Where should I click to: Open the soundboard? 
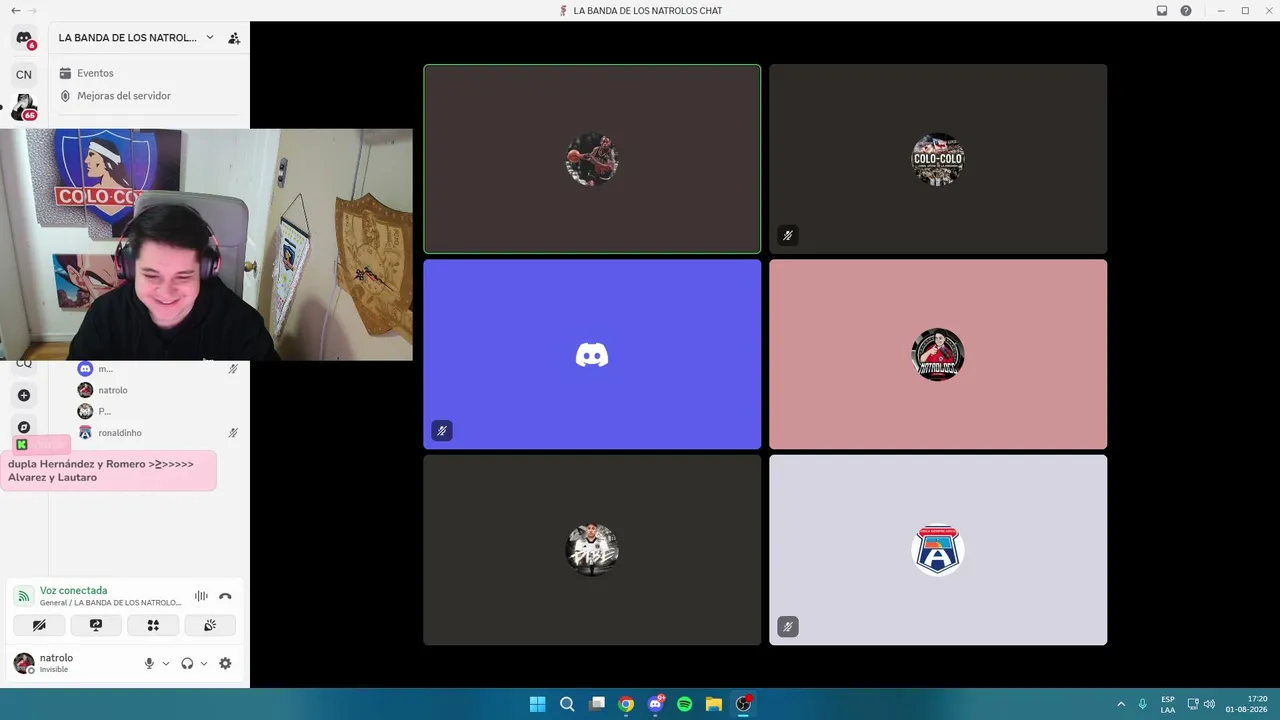tap(210, 625)
